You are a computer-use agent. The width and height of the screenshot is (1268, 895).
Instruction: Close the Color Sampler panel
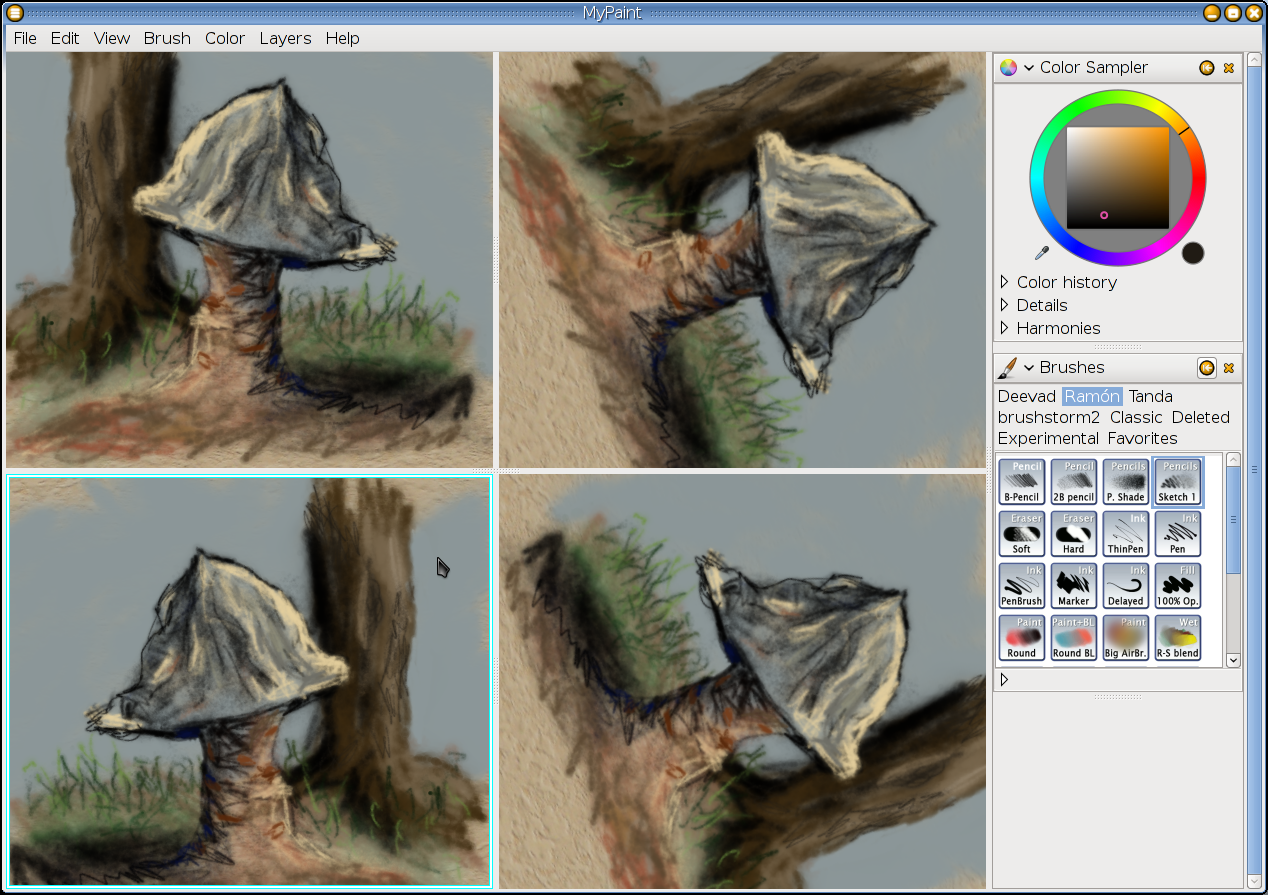pyautogui.click(x=1229, y=68)
